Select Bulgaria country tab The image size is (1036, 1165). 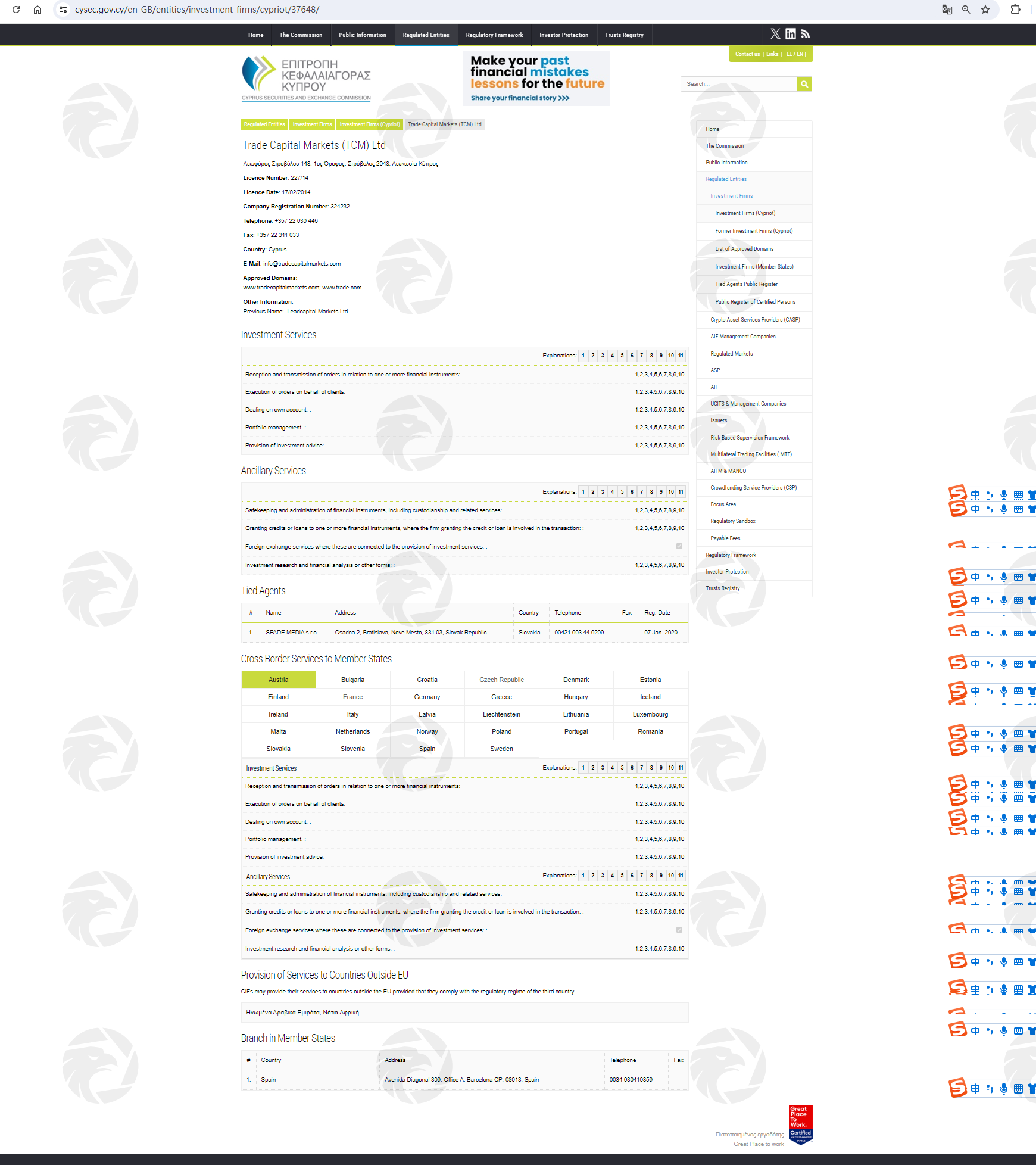pyautogui.click(x=352, y=680)
